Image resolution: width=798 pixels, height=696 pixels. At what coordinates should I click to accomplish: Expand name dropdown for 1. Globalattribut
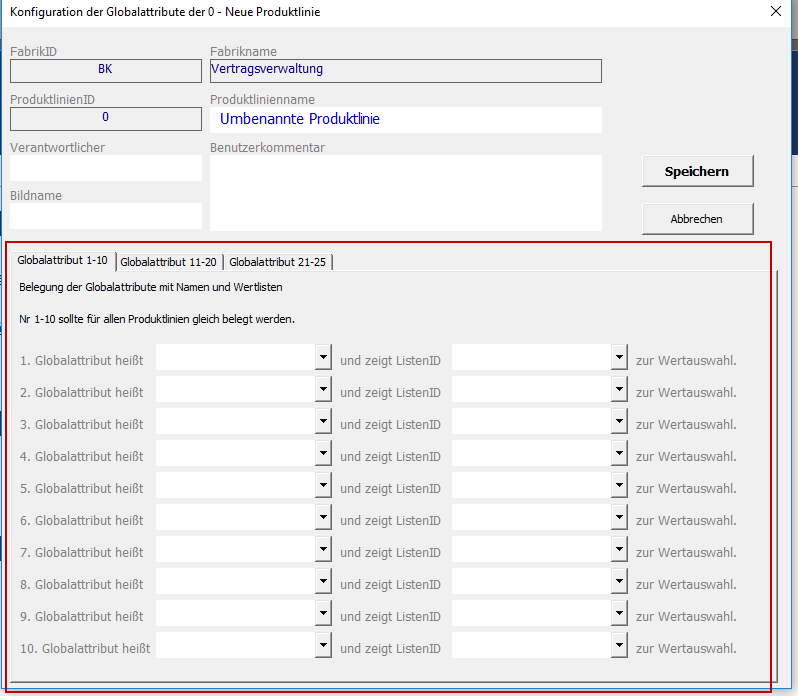pyautogui.click(x=323, y=358)
